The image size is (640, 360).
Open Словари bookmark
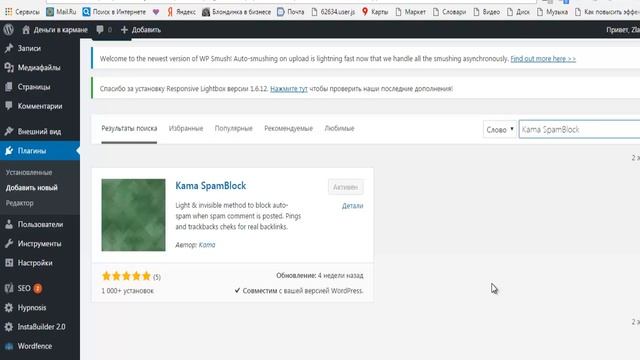[x=449, y=12]
